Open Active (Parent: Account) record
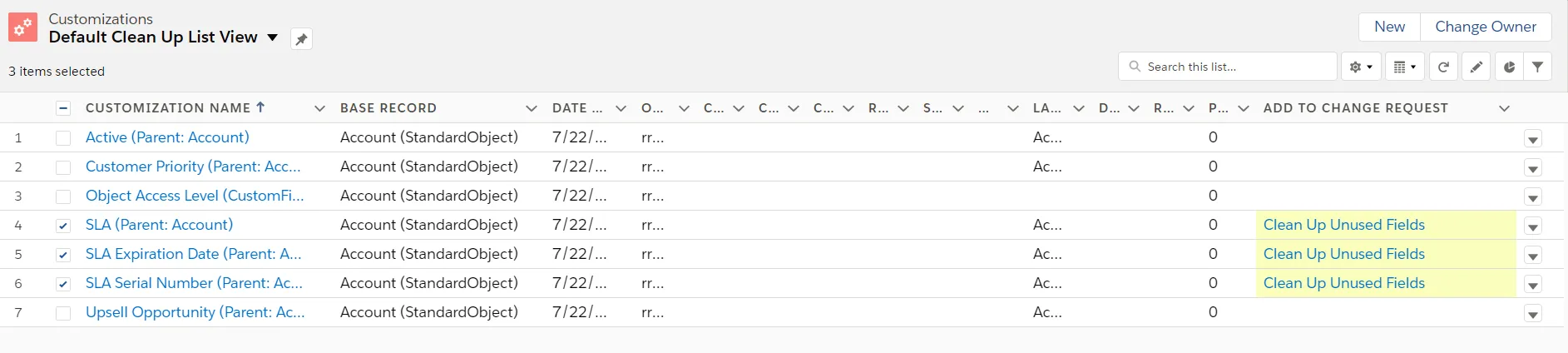Image resolution: width=1568 pixels, height=353 pixels. (167, 137)
